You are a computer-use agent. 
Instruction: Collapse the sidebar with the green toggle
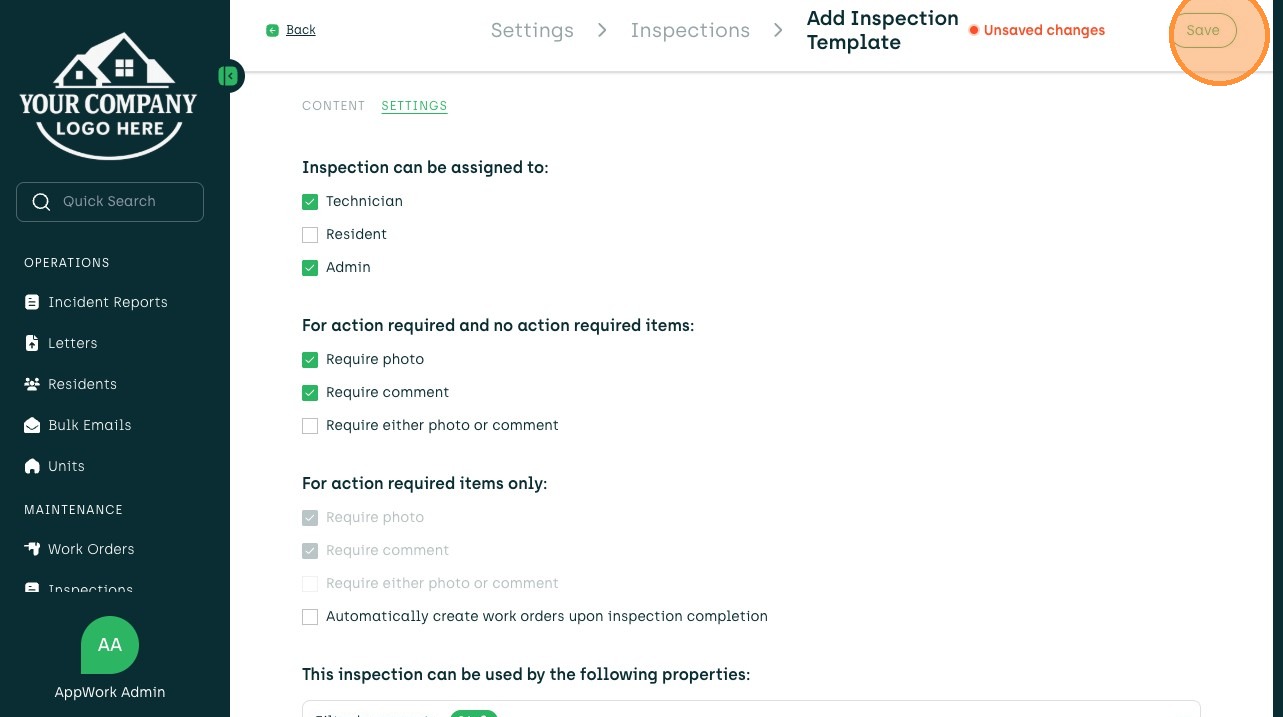point(229,75)
